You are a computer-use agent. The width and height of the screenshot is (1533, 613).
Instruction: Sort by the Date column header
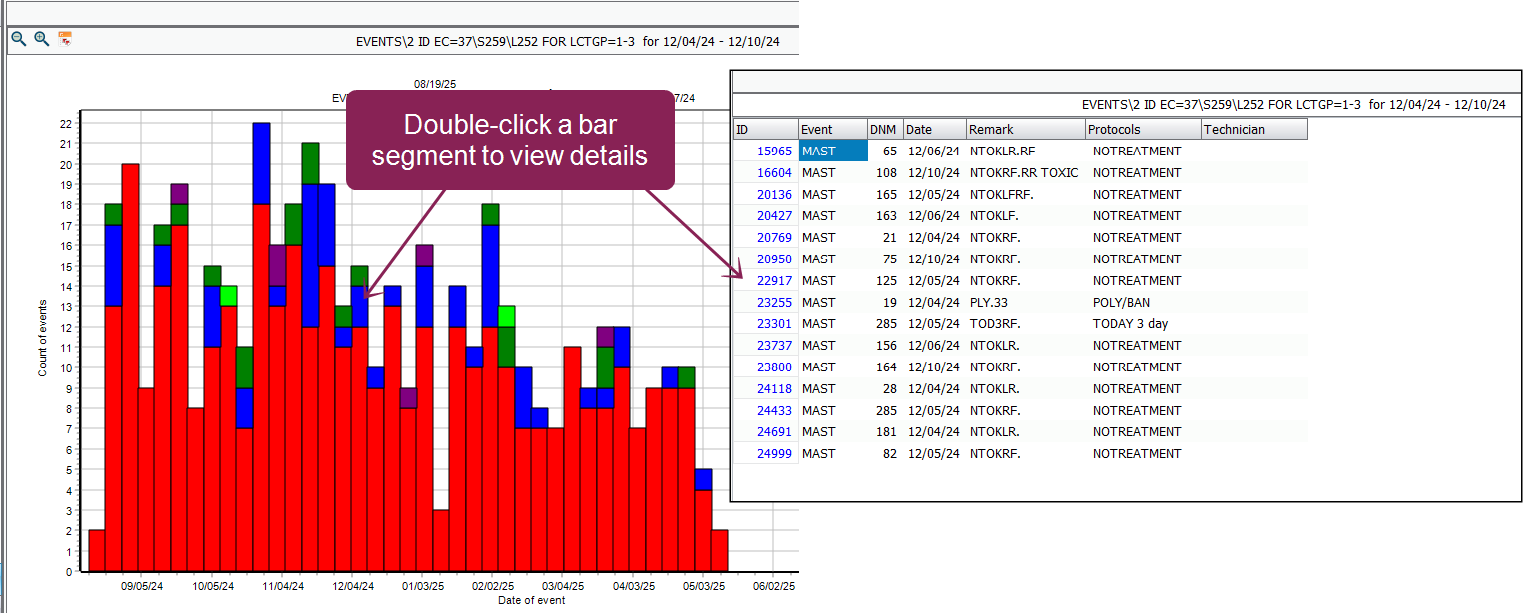click(934, 129)
